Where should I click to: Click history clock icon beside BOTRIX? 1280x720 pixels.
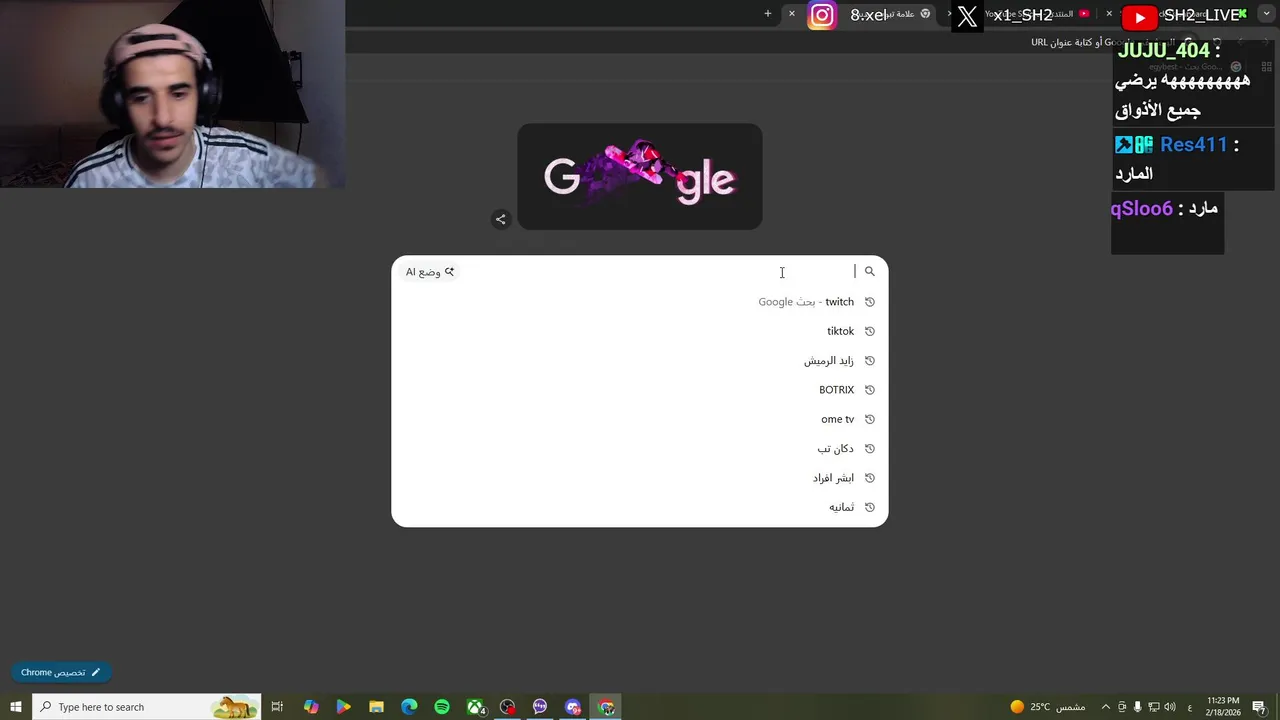[x=870, y=390]
